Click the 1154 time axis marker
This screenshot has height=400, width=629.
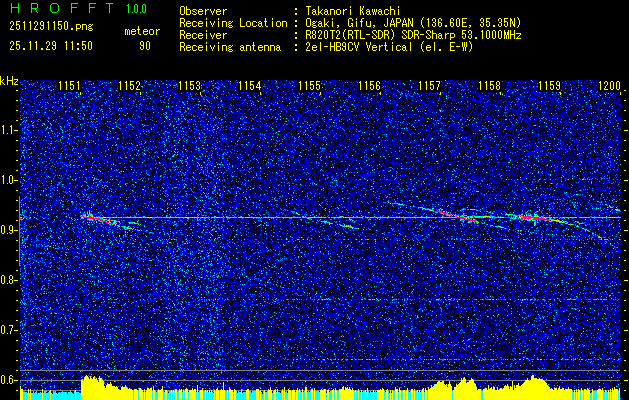[250, 86]
